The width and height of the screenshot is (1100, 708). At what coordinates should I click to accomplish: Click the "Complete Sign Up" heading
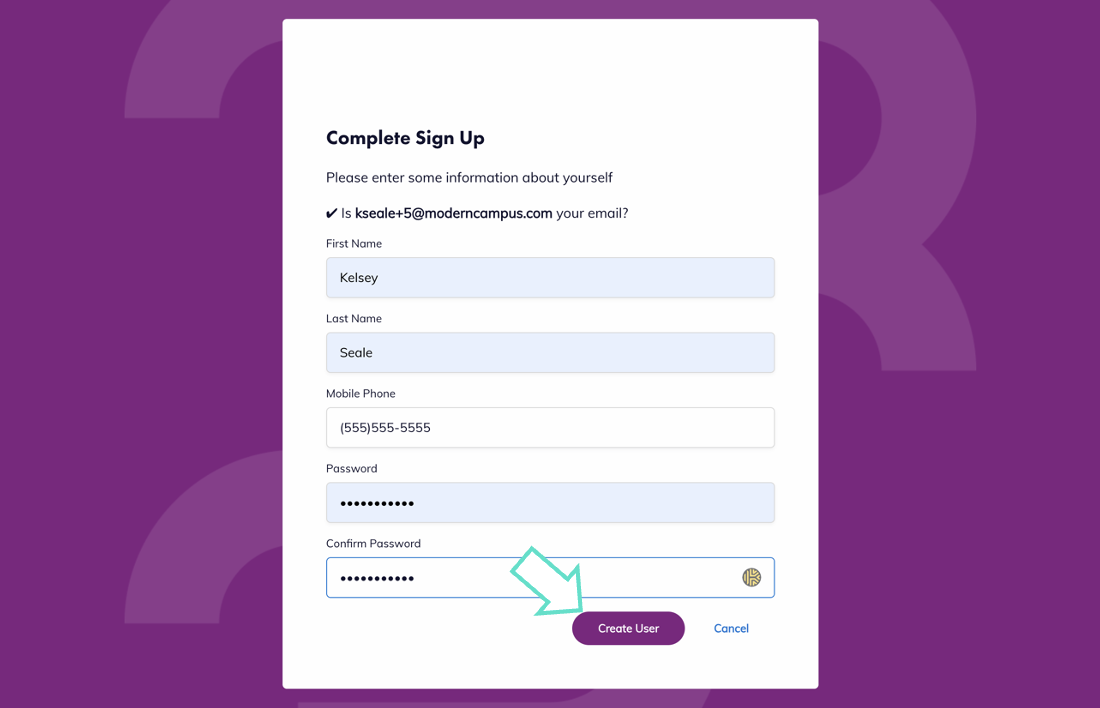[405, 138]
